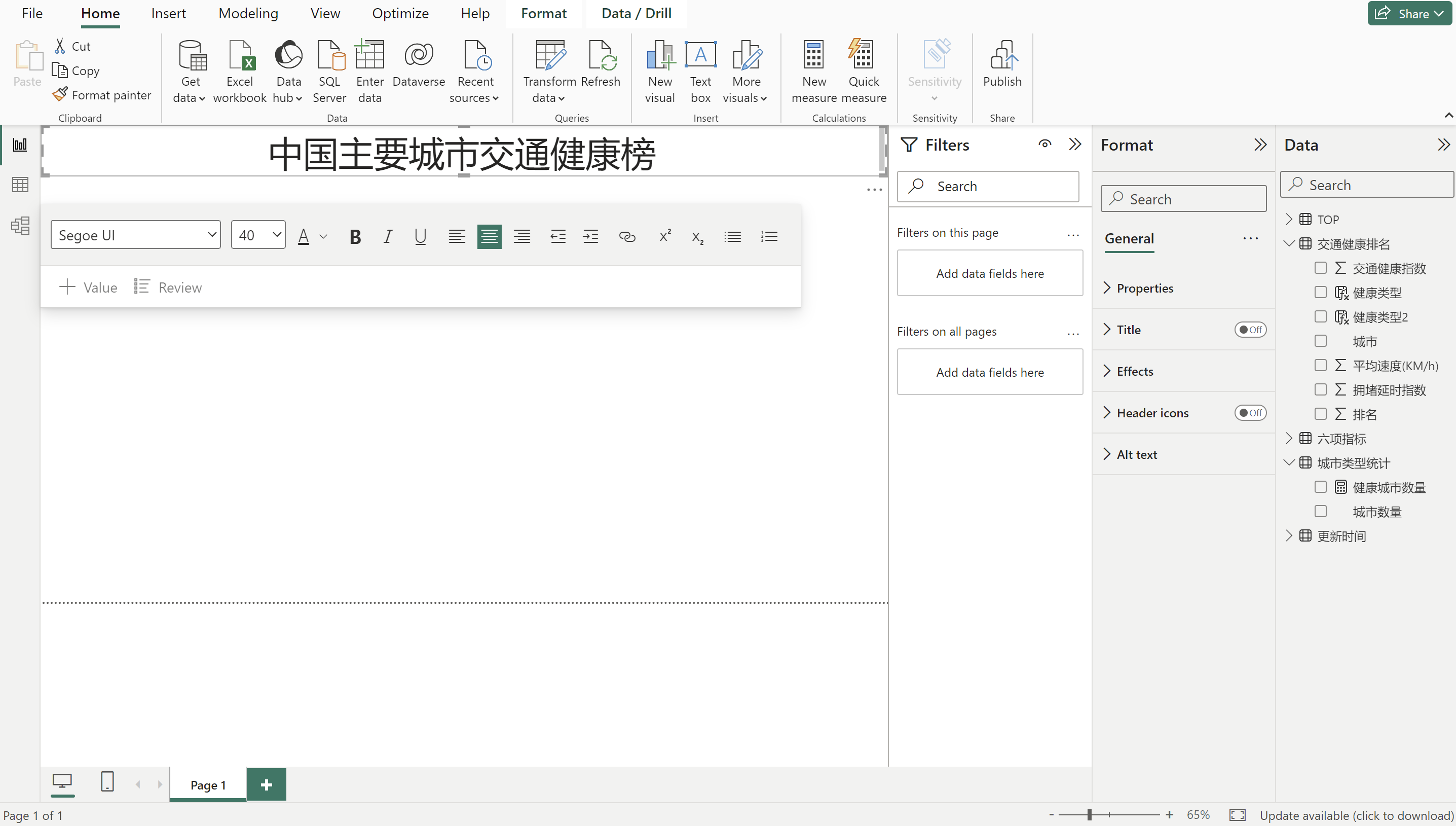Toggle the Title switch on

[1250, 330]
